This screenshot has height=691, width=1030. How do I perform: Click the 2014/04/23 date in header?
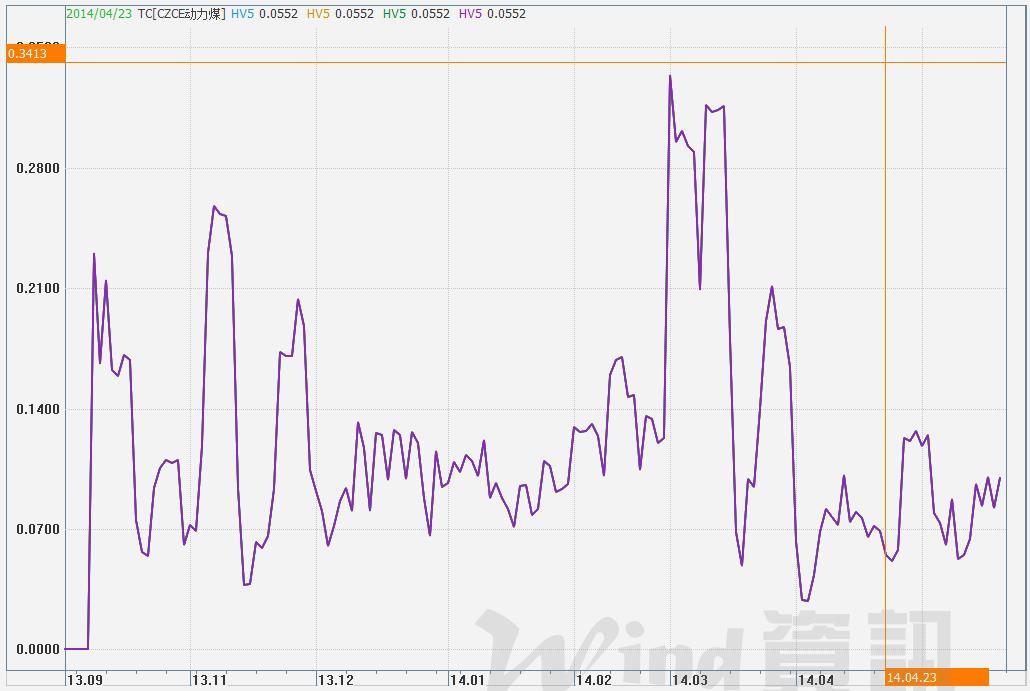tap(99, 14)
